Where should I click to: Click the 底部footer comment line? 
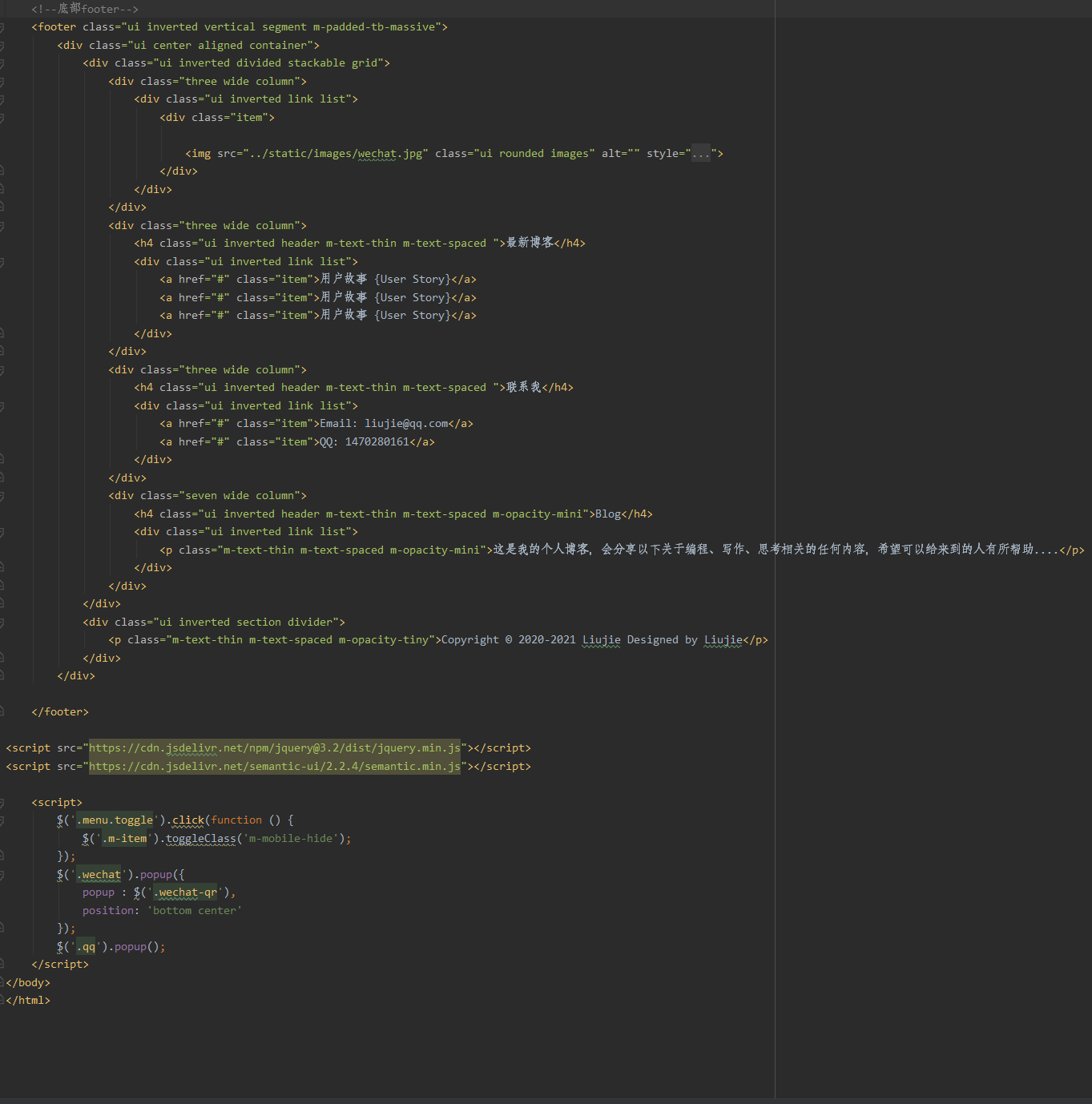coord(85,9)
